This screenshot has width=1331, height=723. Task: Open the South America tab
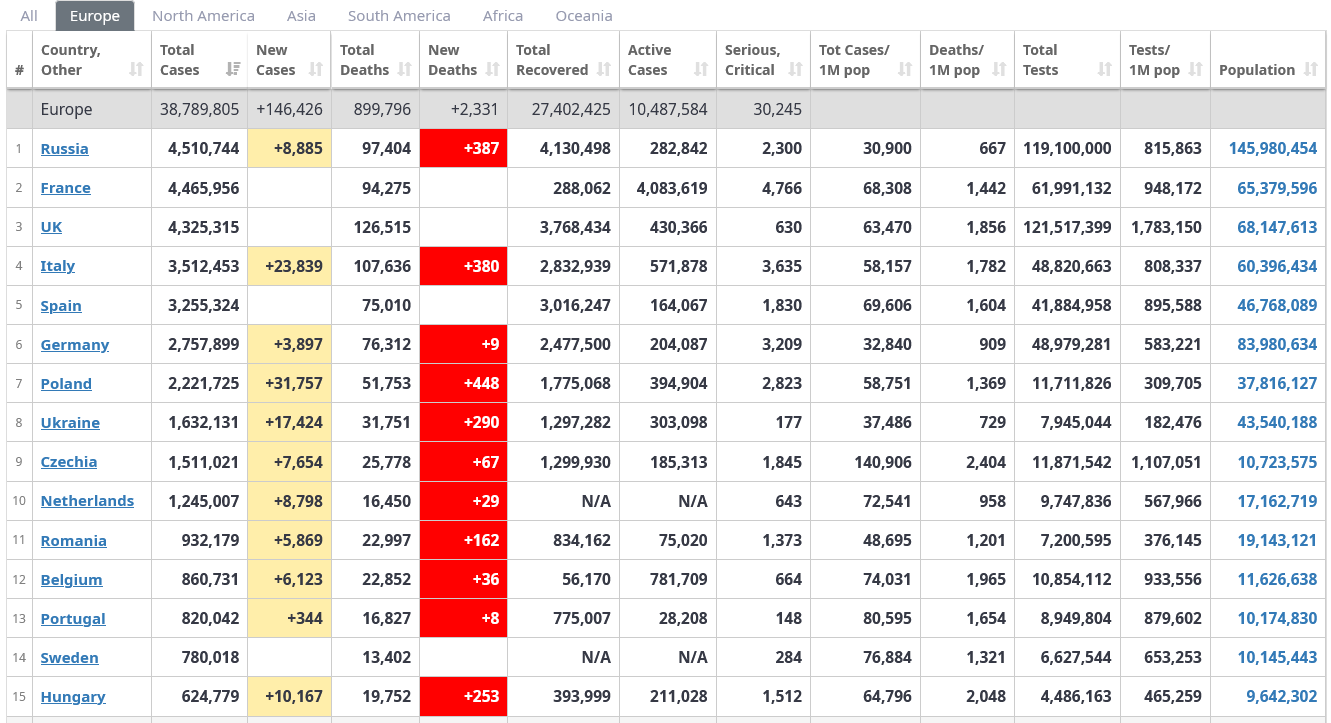pyautogui.click(x=399, y=16)
